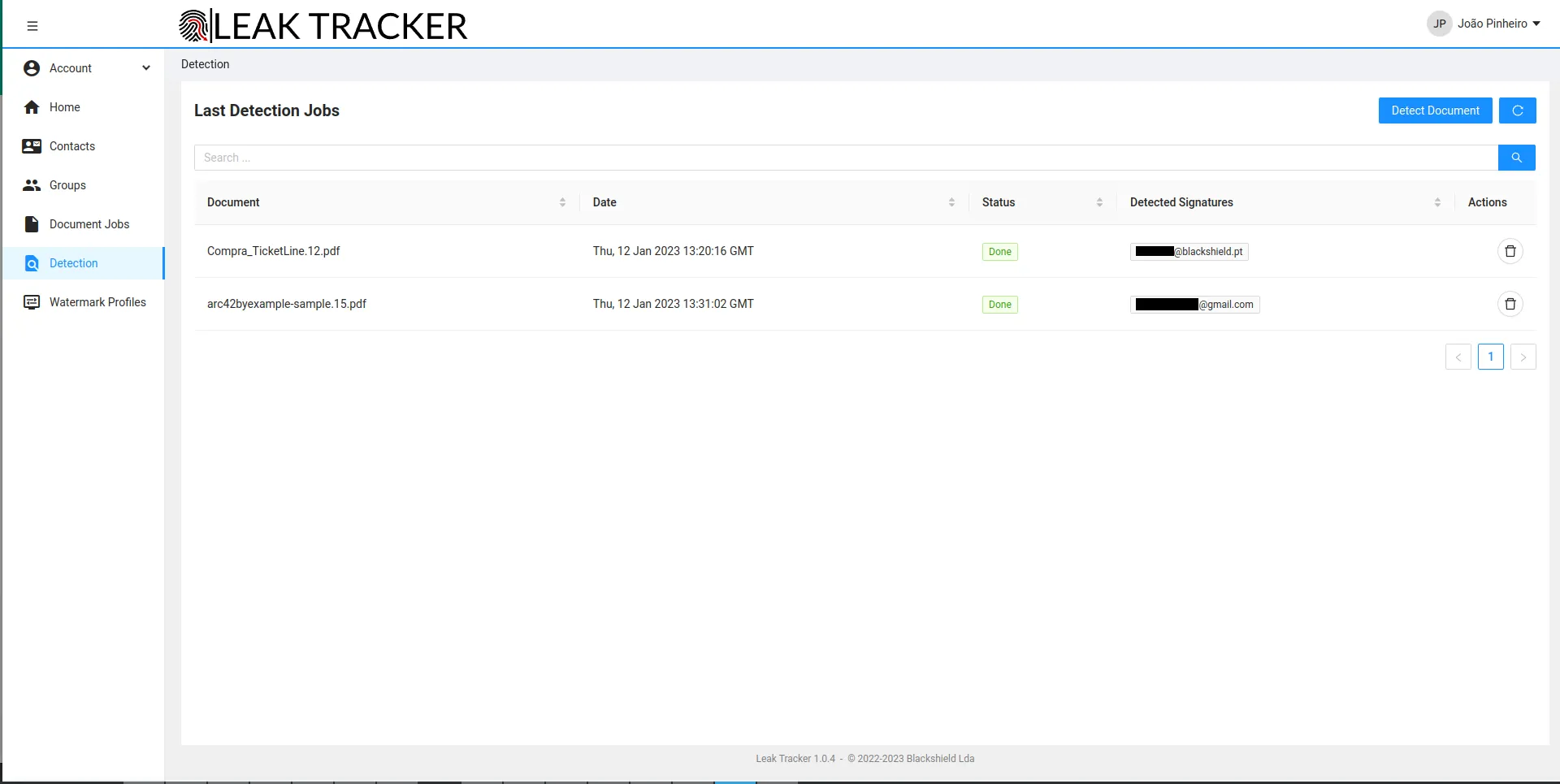Sort by the Status column arrows

tap(1099, 202)
